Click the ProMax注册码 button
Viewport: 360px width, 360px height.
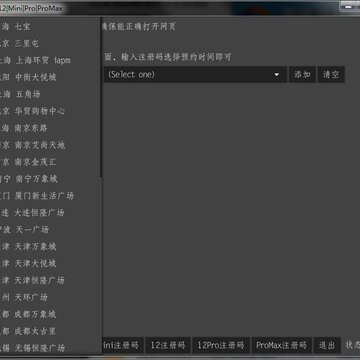(281, 345)
